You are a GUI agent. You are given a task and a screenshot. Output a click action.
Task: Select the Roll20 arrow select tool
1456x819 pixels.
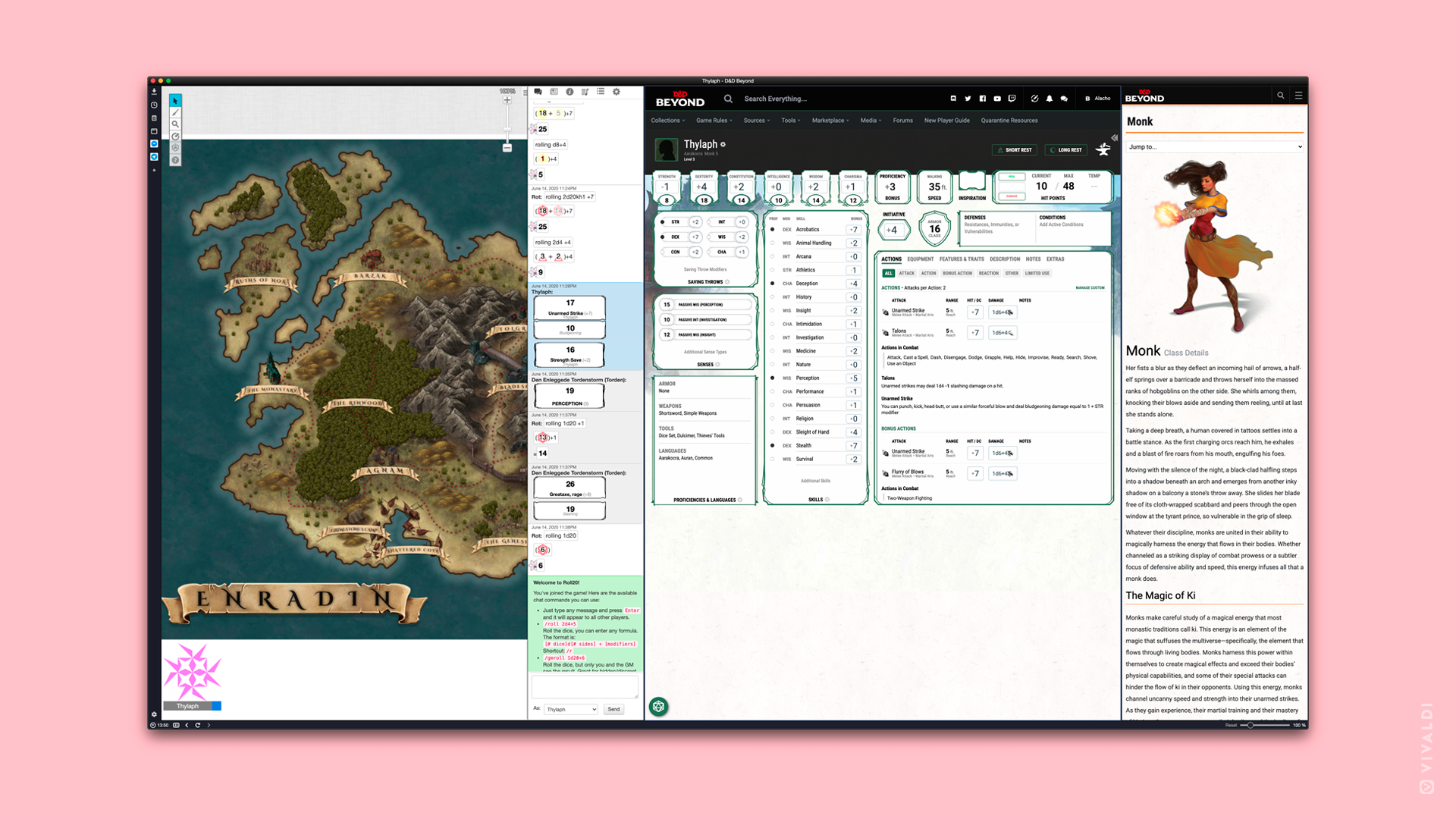pos(175,101)
